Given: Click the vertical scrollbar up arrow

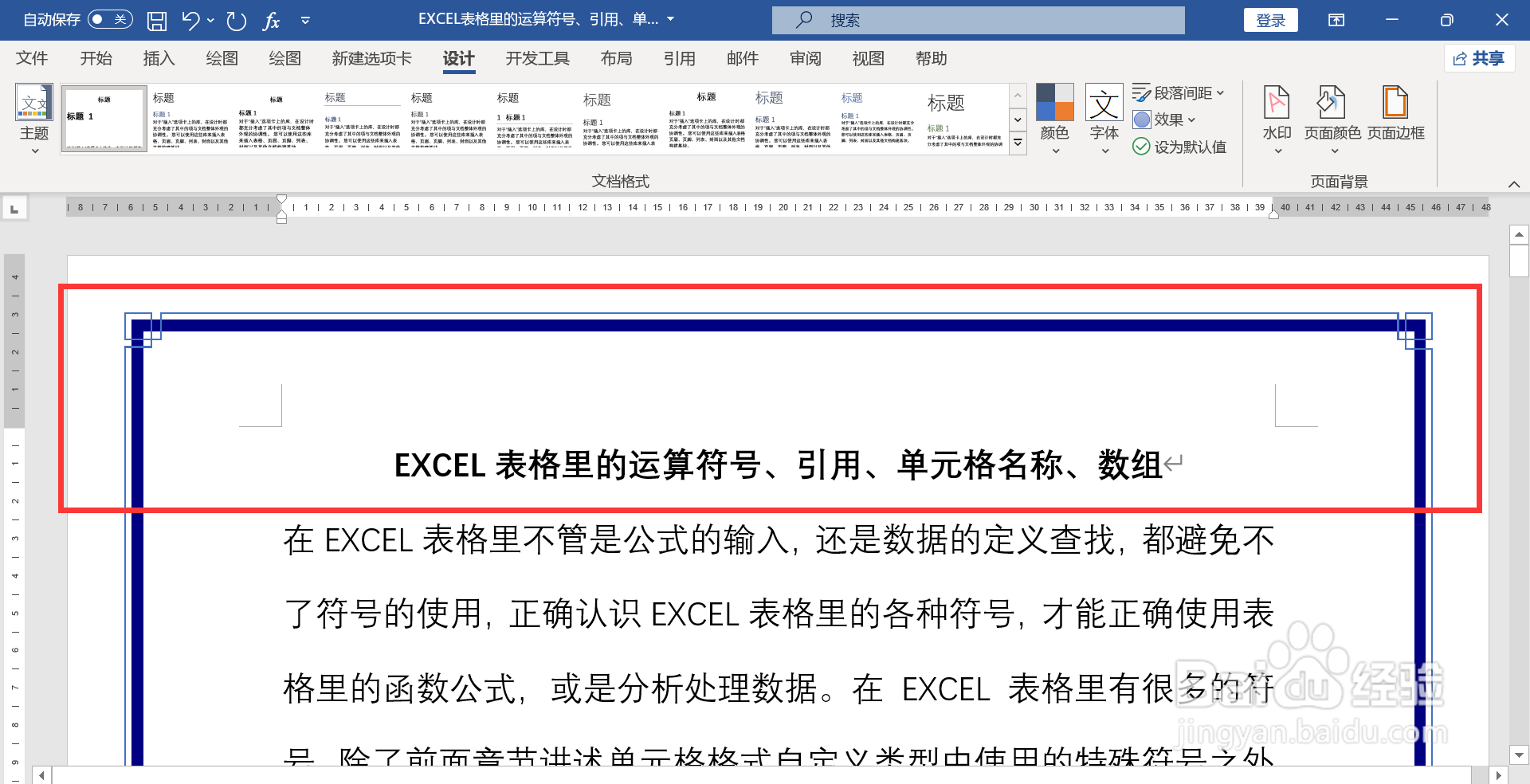Looking at the screenshot, I should [1519, 234].
